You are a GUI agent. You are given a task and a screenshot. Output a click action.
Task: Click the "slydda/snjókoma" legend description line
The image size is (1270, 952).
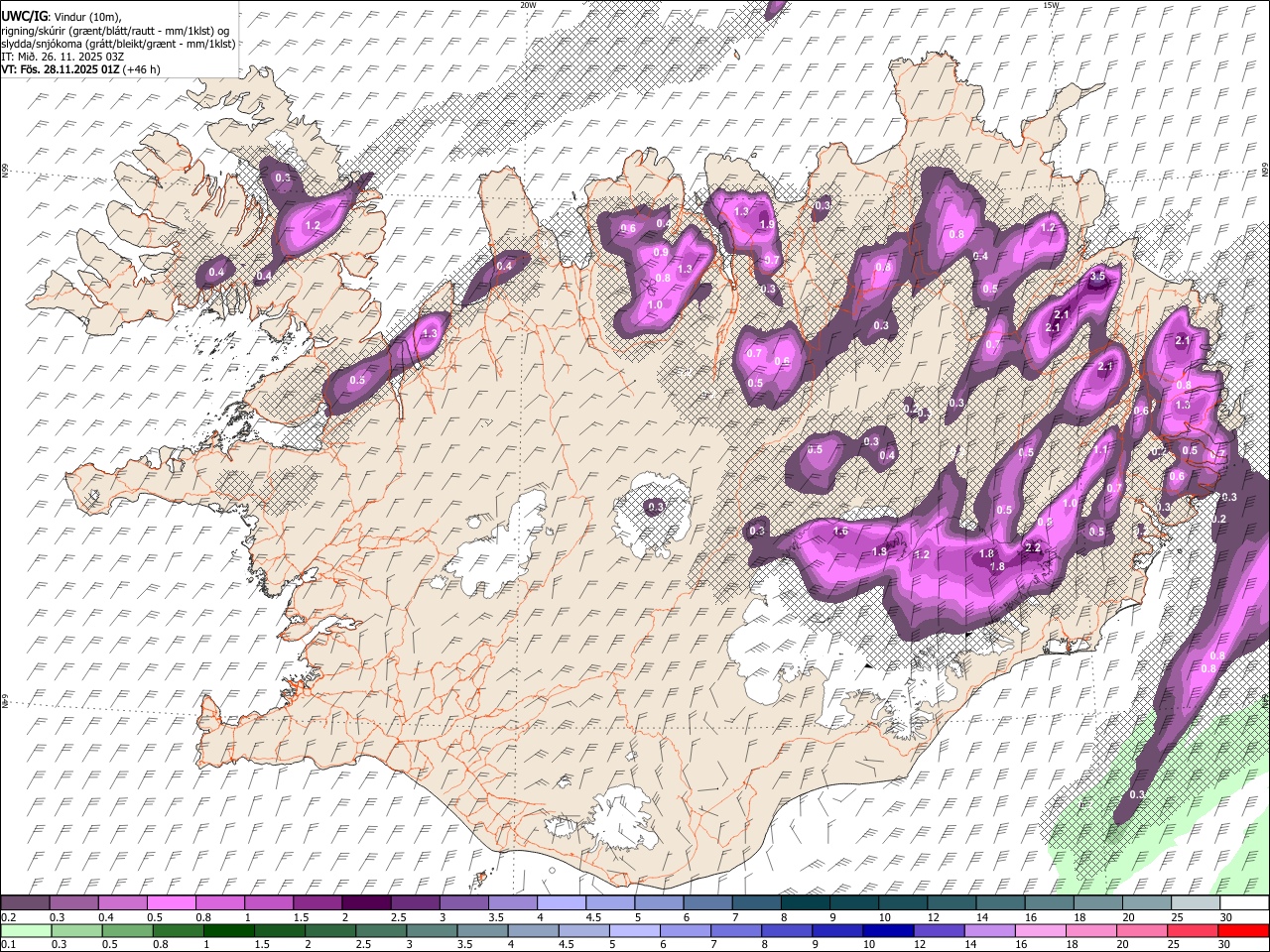[118, 44]
